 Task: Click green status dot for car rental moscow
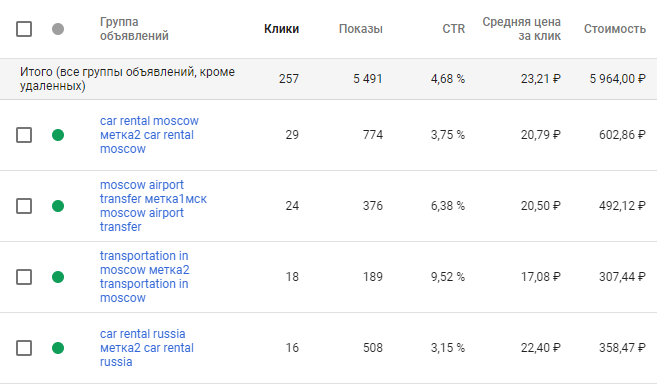tap(58, 135)
